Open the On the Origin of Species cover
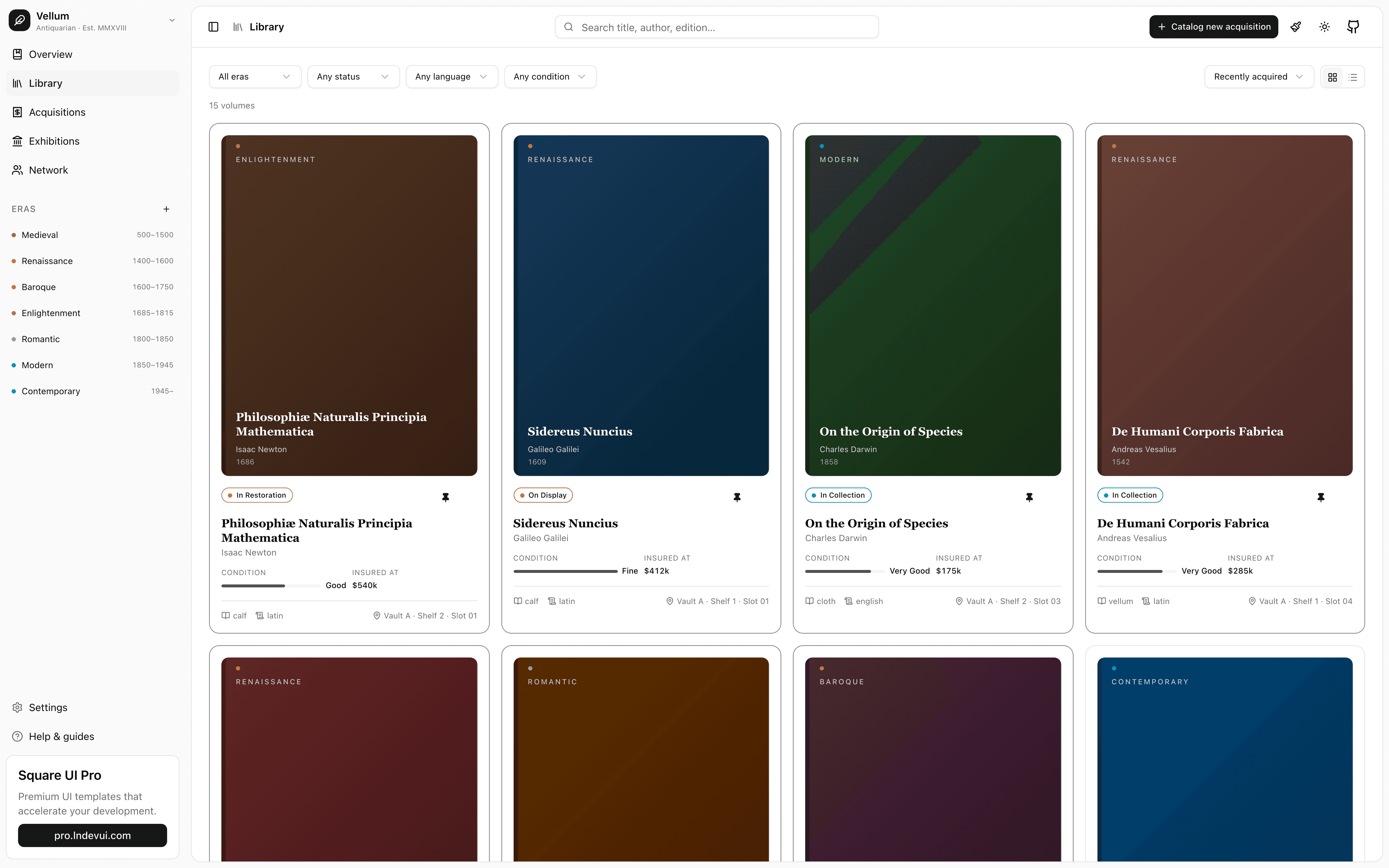This screenshot has width=1389, height=868. 933,305
